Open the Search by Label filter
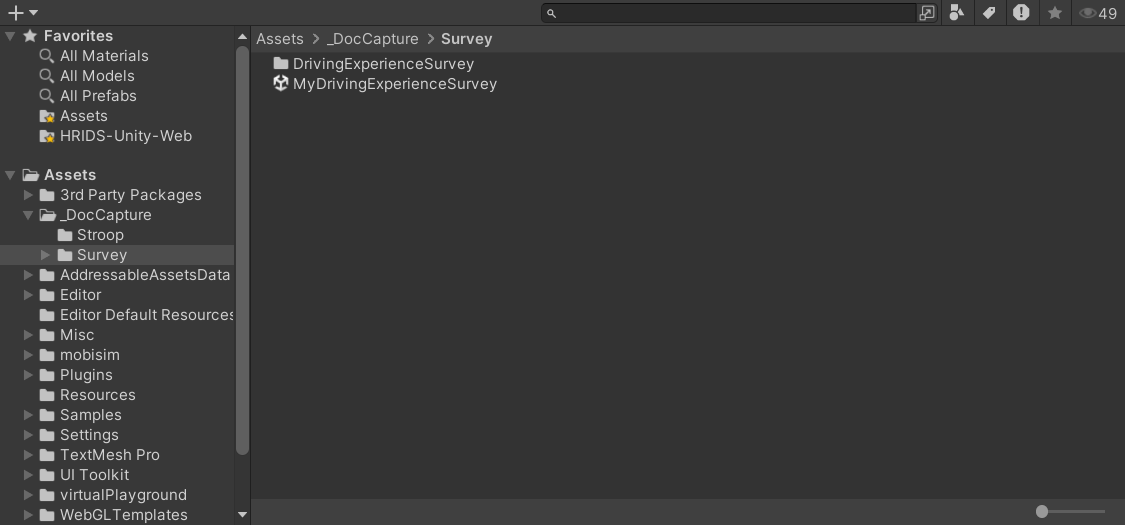 point(989,12)
